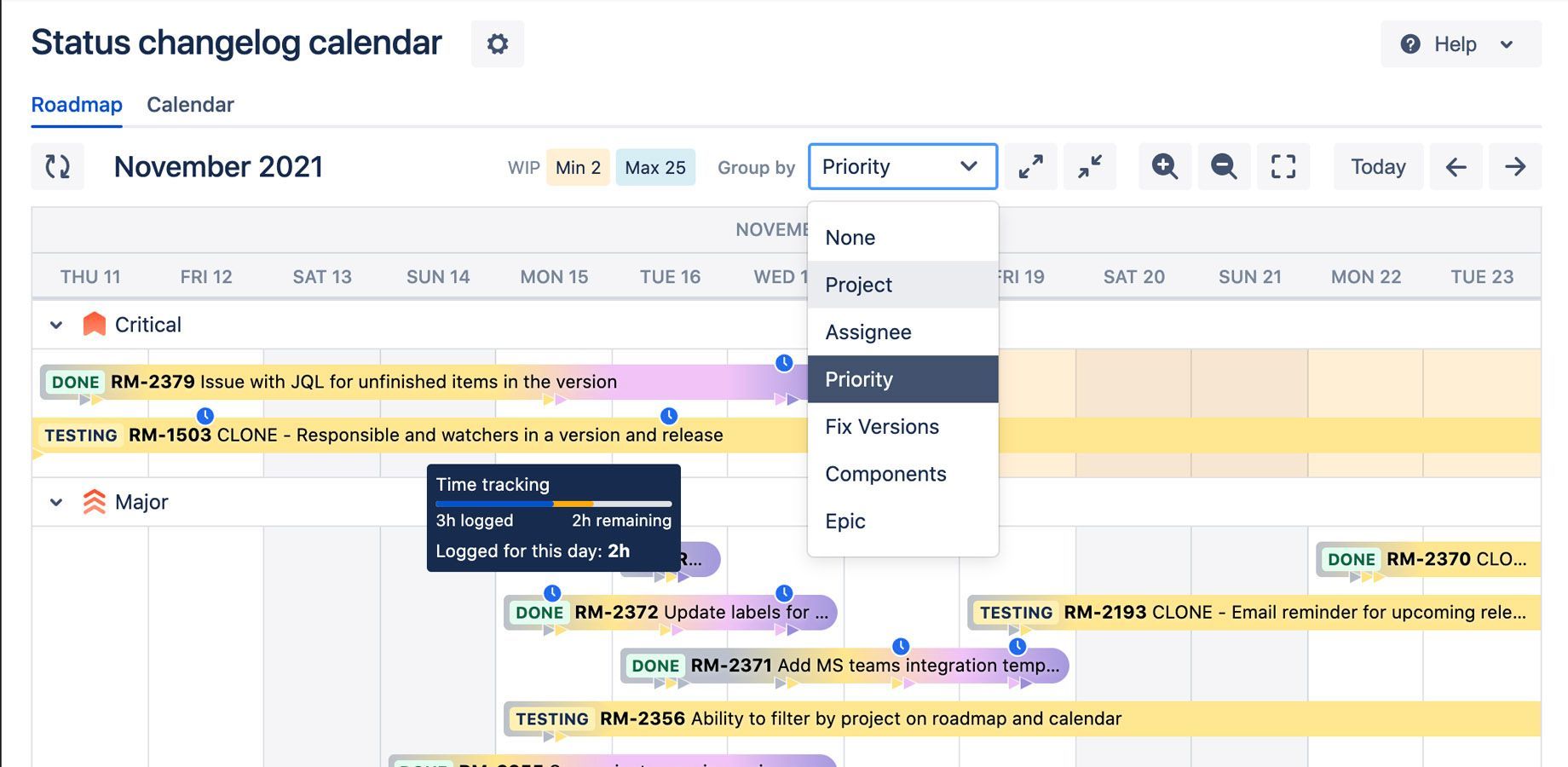Switch to Roadmap tab
The image size is (1568, 767).
(77, 105)
